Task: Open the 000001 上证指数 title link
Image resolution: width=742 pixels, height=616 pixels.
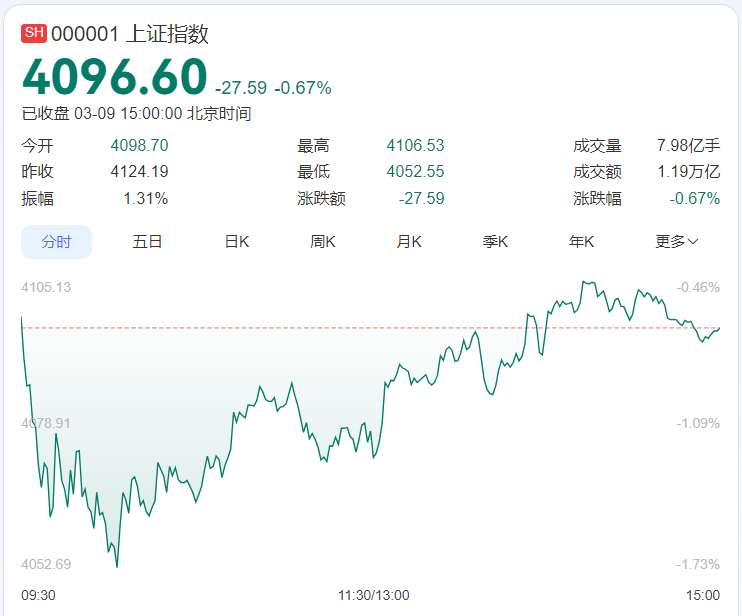Action: point(130,33)
